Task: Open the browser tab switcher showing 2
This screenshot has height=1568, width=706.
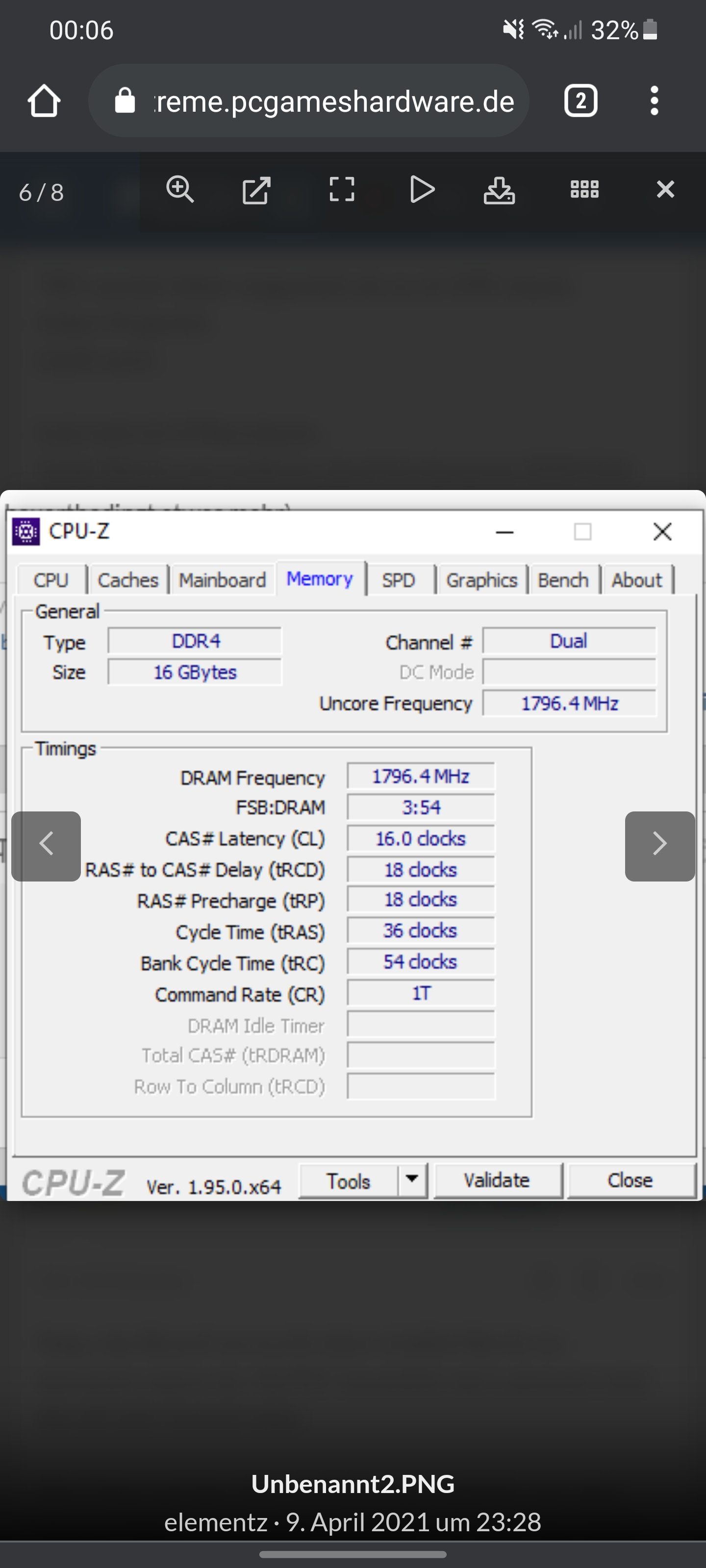Action: coord(580,101)
